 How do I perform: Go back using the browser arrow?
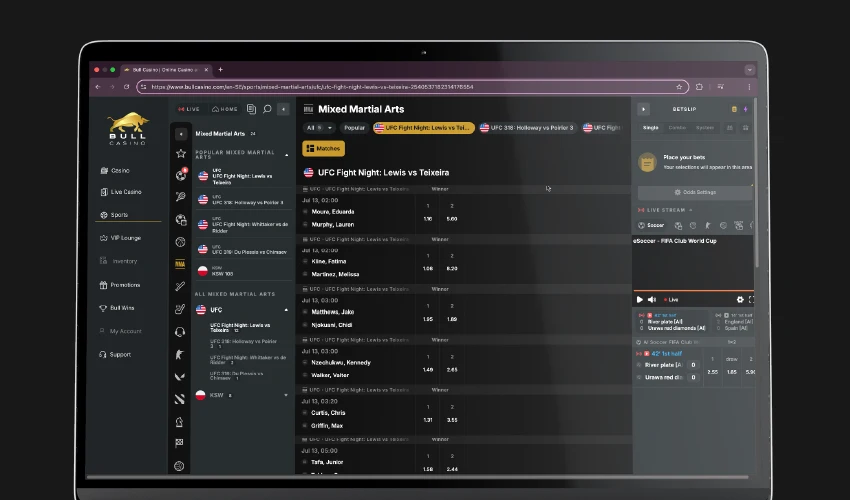pyautogui.click(x=98, y=87)
